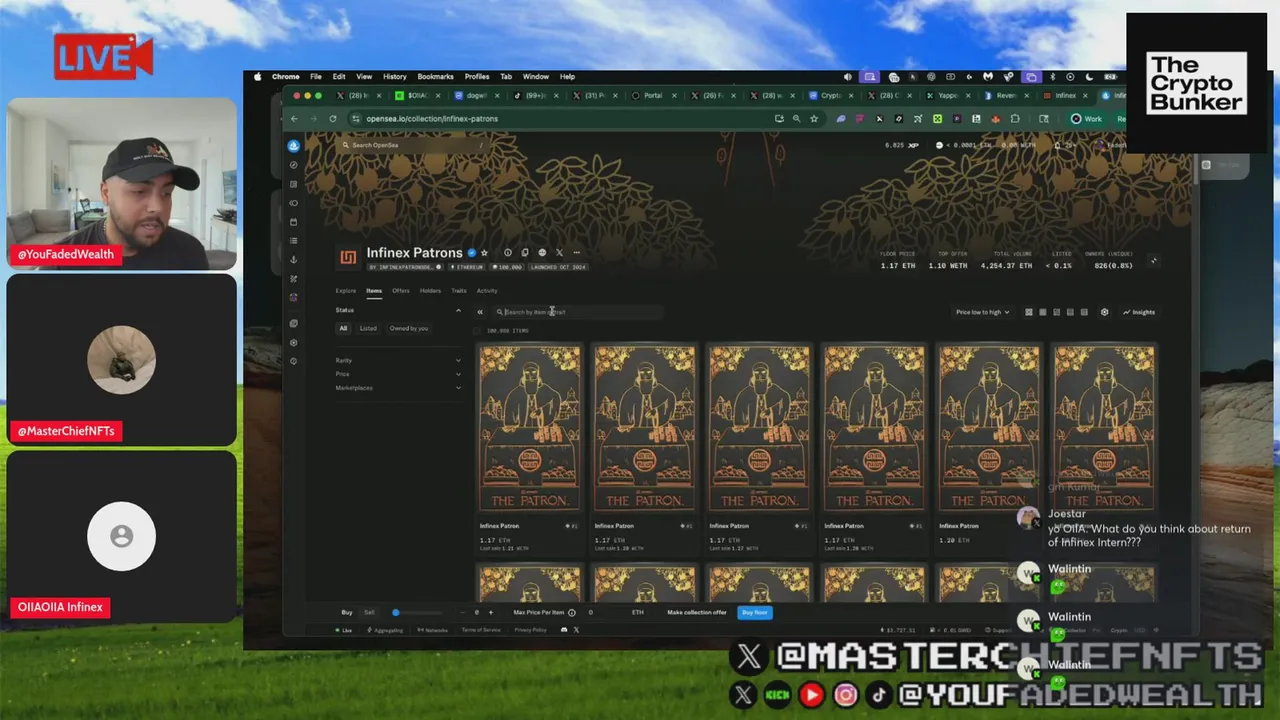Viewport: 1280px width, 720px height.
Task: Expand the Marketplaces filter section
Action: point(398,388)
